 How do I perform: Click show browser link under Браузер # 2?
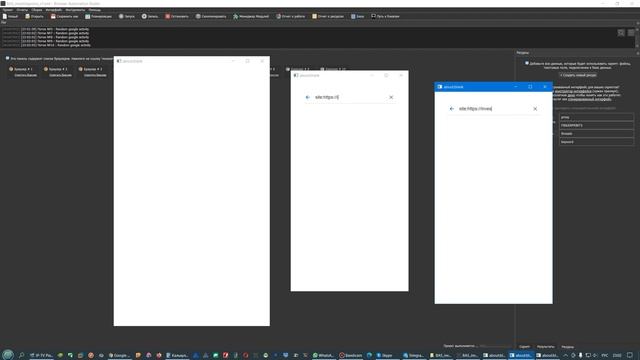[x=60, y=75]
